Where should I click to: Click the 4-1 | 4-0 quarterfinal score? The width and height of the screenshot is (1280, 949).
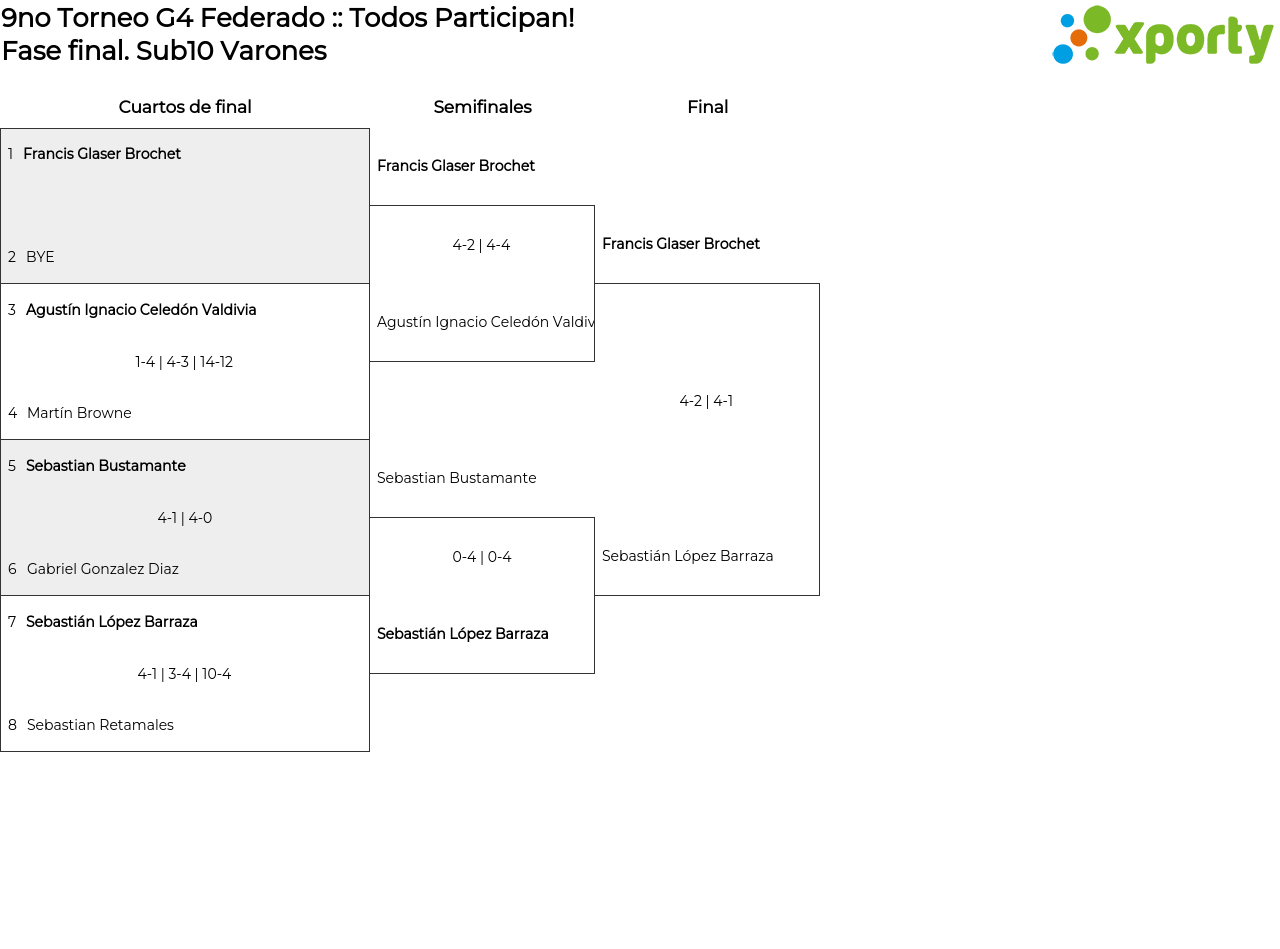point(184,518)
